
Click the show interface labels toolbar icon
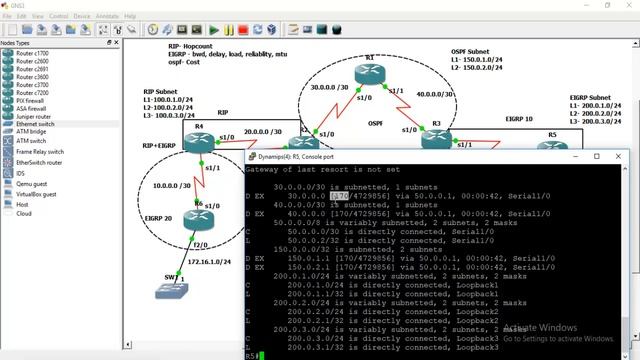tap(103, 30)
